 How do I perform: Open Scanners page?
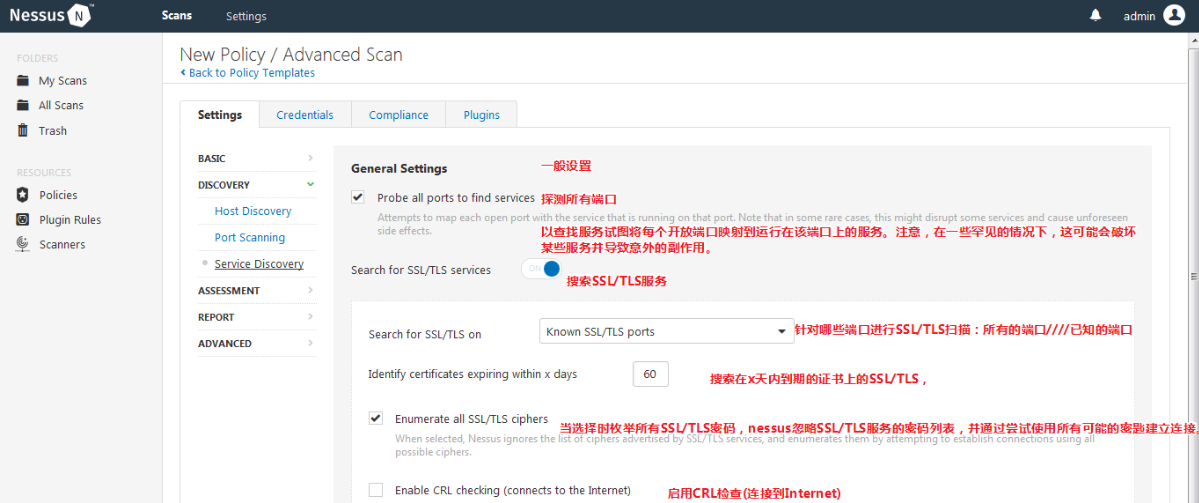pyautogui.click(x=62, y=245)
